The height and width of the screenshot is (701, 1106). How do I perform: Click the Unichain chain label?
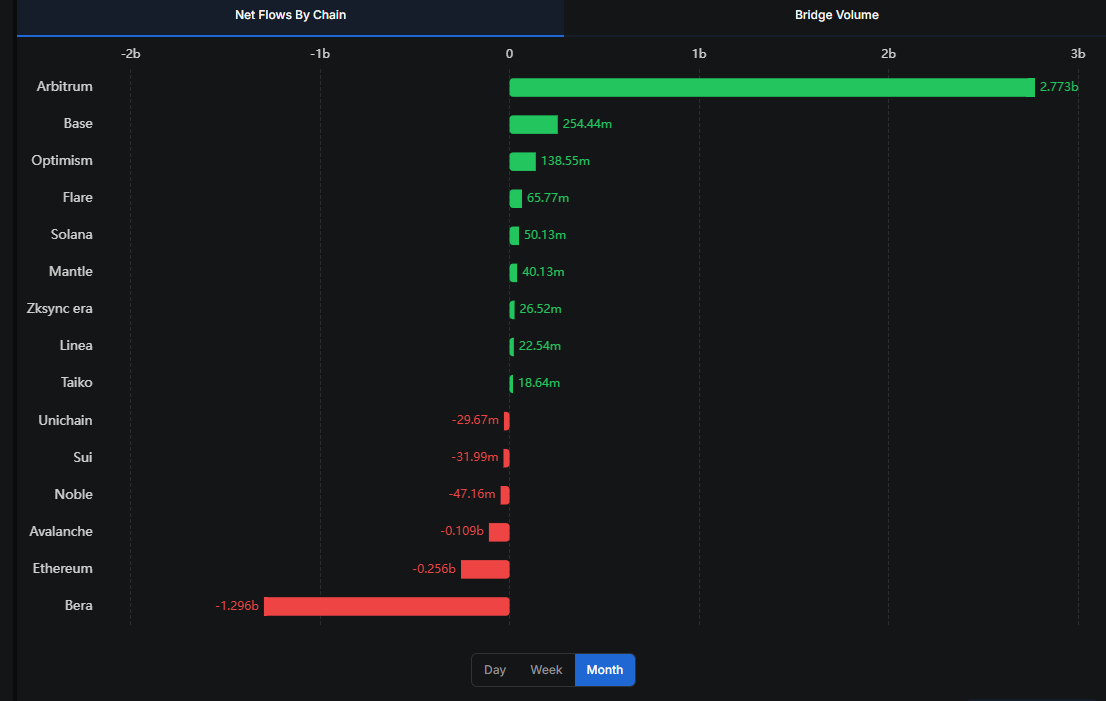tap(65, 420)
